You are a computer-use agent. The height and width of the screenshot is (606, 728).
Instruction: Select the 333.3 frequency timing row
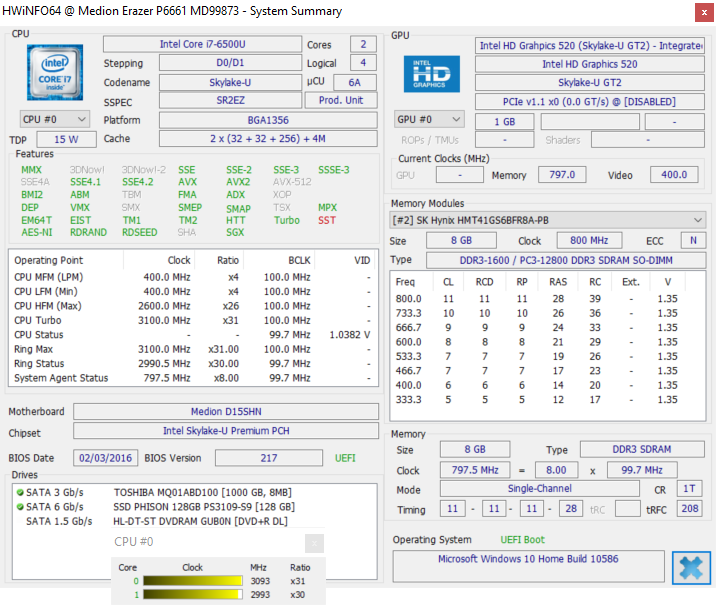coord(548,399)
